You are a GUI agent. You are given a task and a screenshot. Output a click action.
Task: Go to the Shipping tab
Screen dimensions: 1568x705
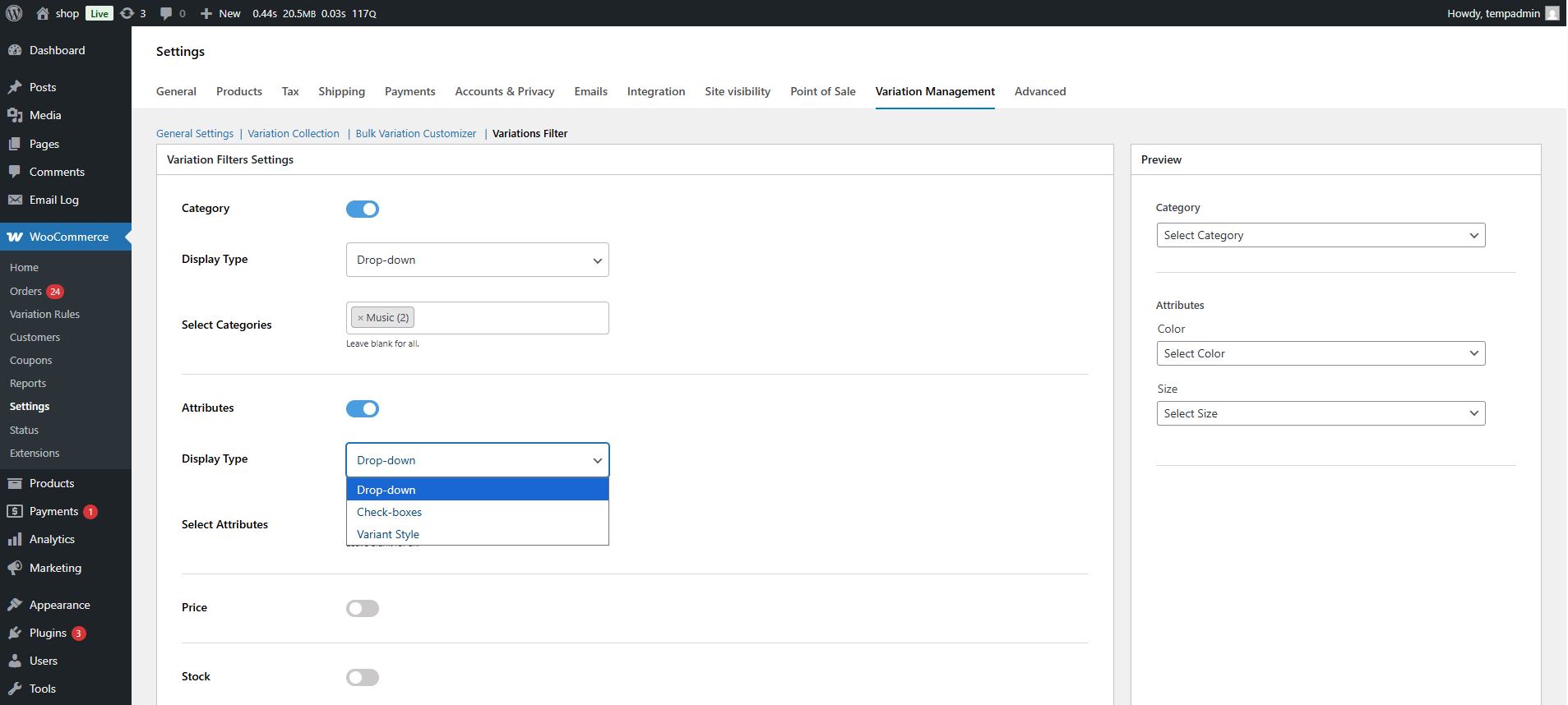pos(341,91)
